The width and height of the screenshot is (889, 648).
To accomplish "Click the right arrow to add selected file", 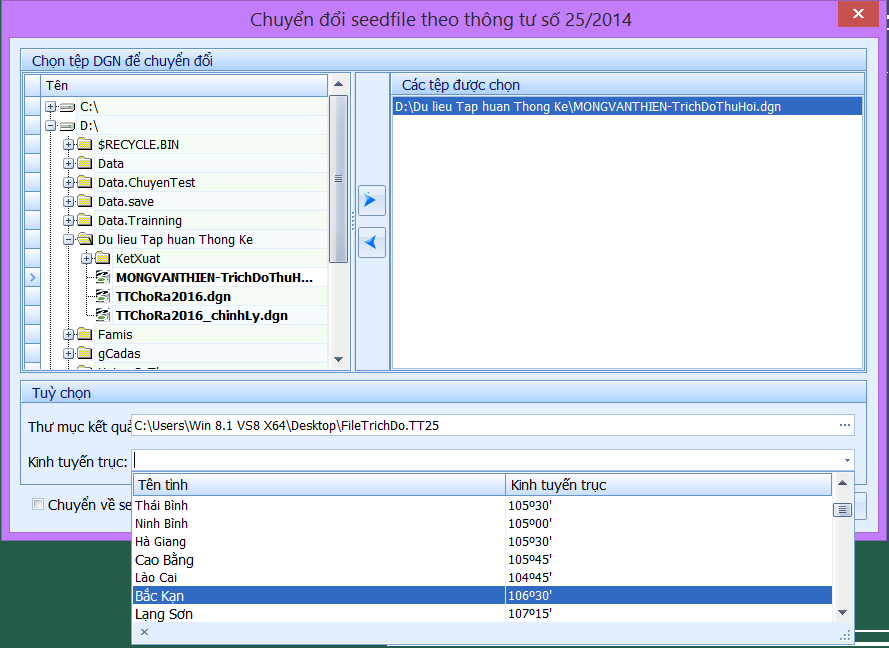I will pyautogui.click(x=371, y=201).
